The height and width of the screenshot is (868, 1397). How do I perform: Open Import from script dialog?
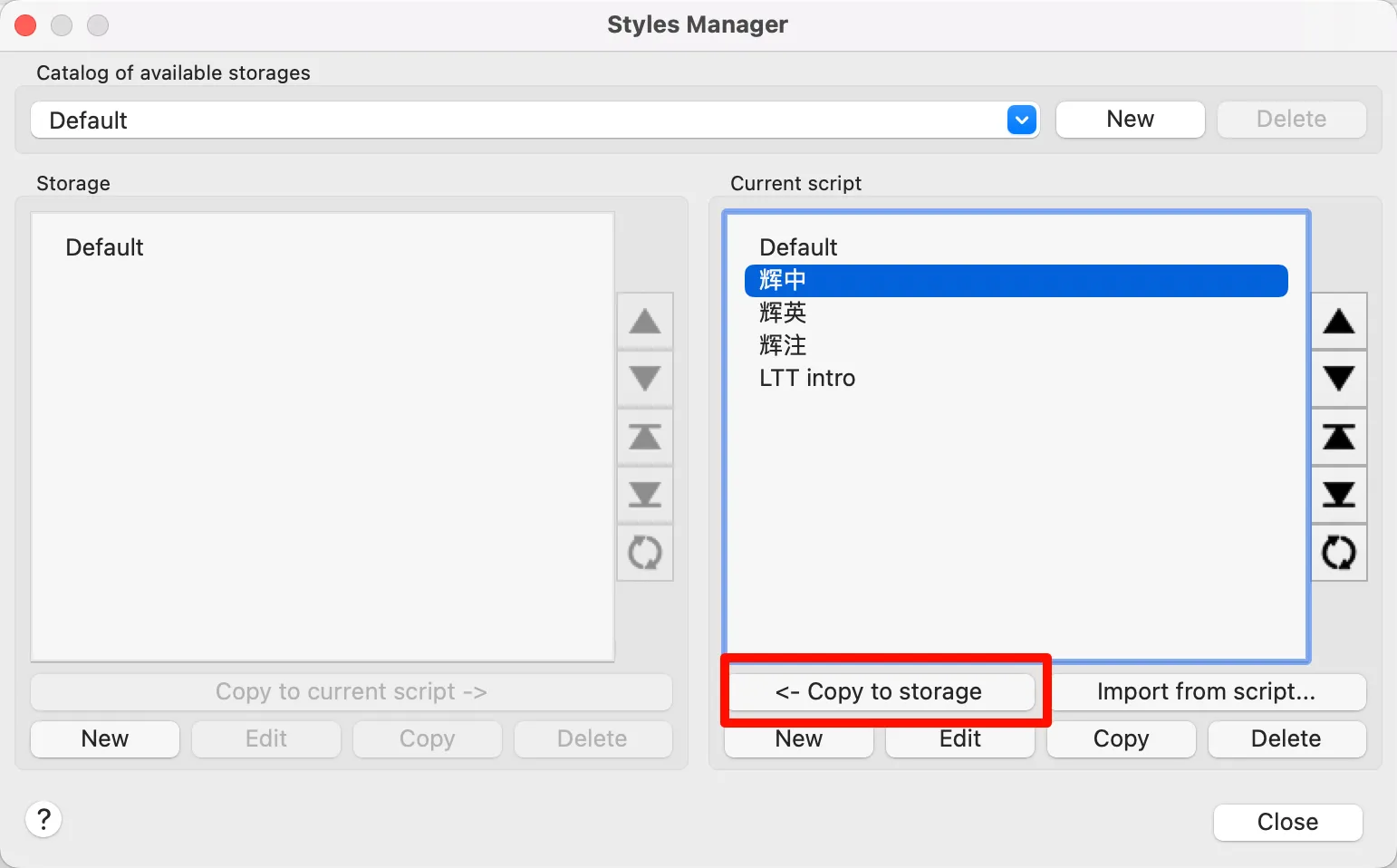pyautogui.click(x=1206, y=692)
